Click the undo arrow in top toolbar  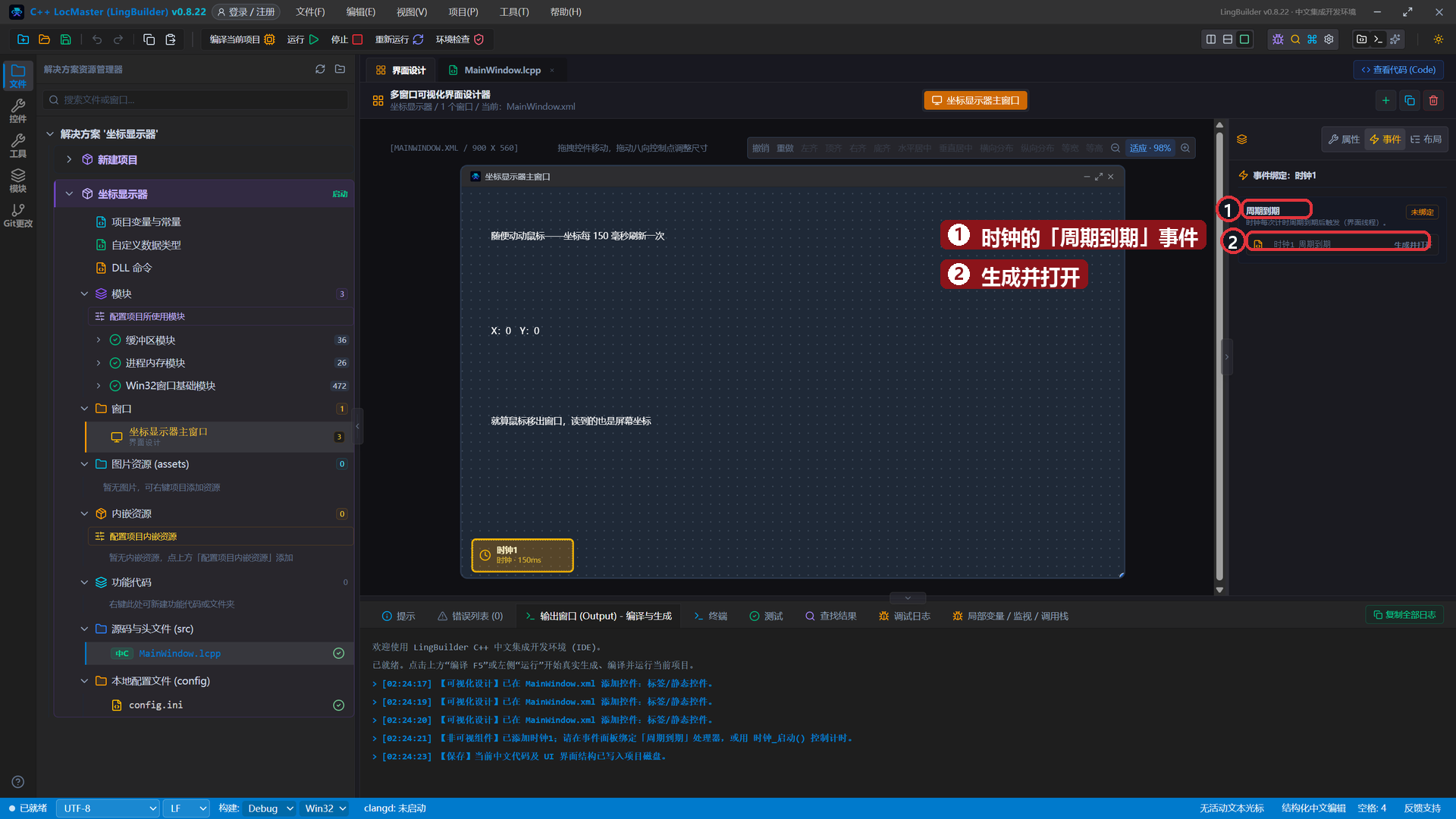click(97, 39)
